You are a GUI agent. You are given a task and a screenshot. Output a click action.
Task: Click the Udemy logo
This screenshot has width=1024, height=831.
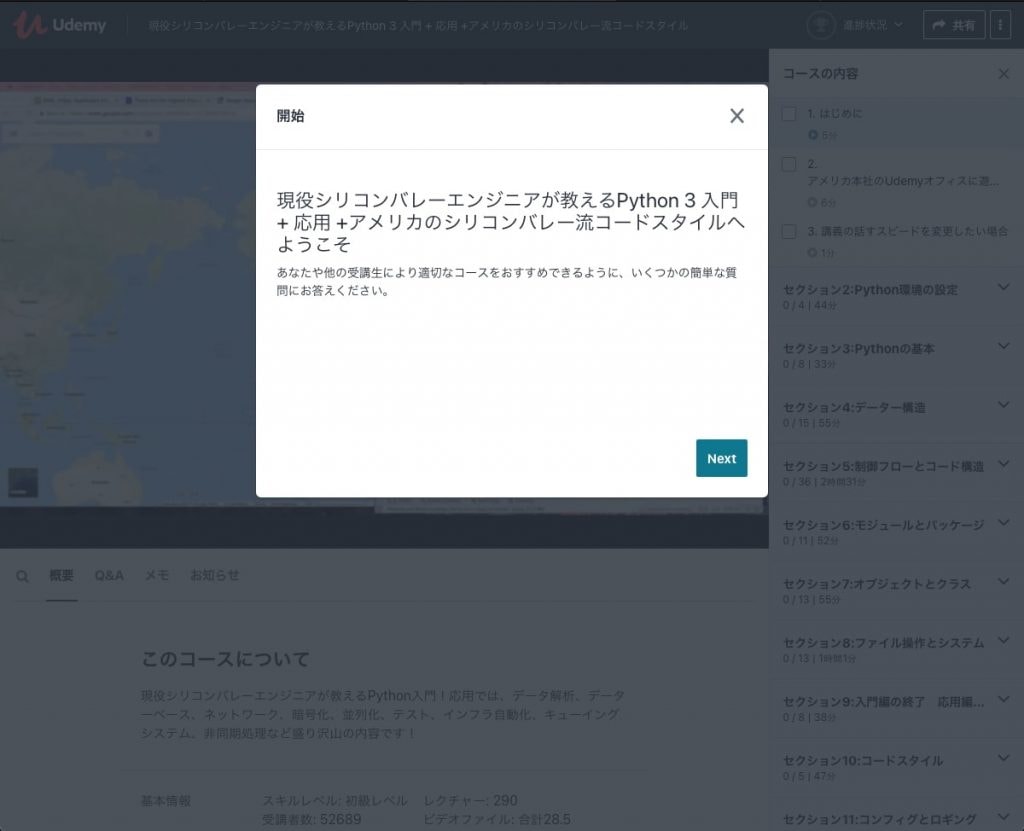(60, 25)
